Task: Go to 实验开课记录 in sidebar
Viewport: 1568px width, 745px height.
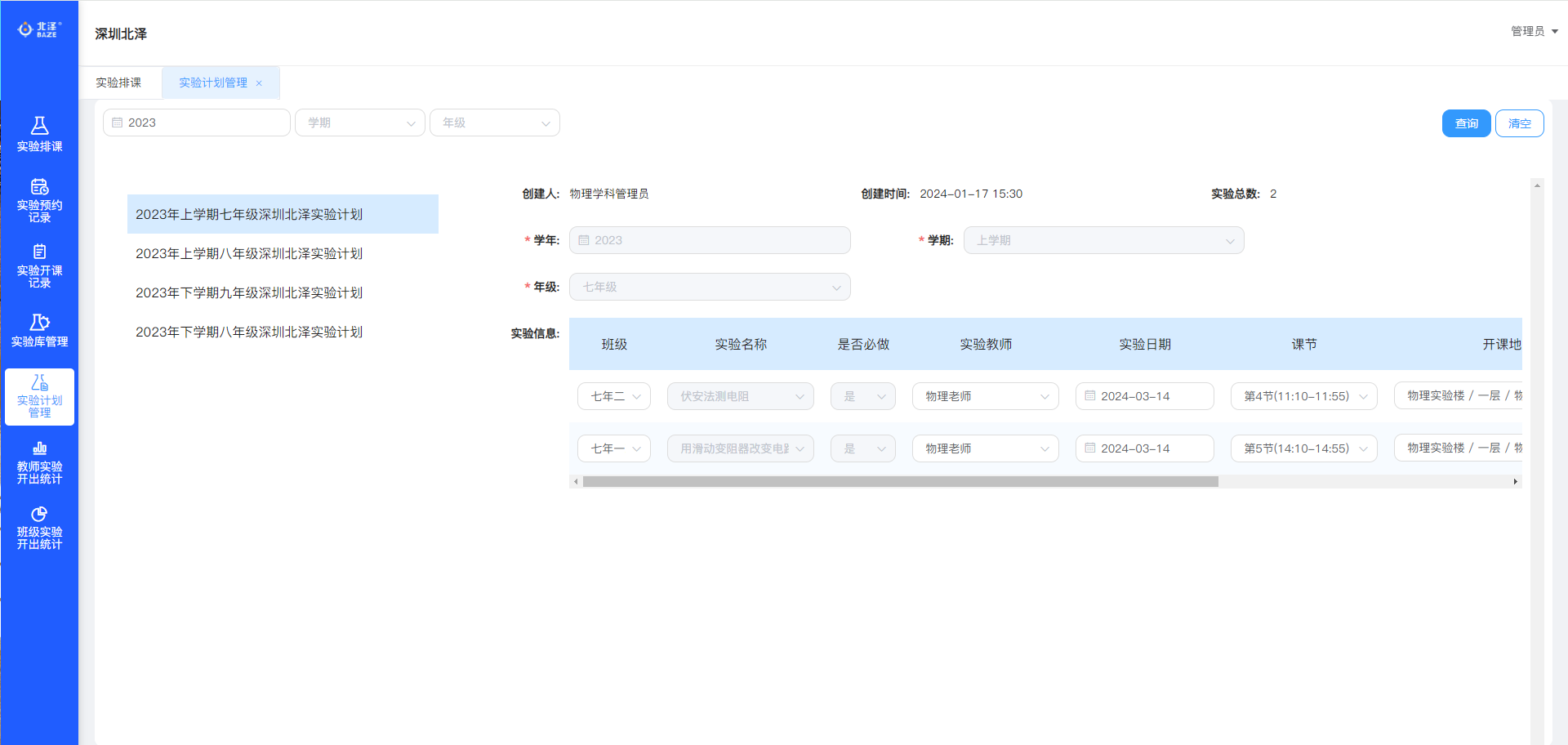Action: click(39, 265)
